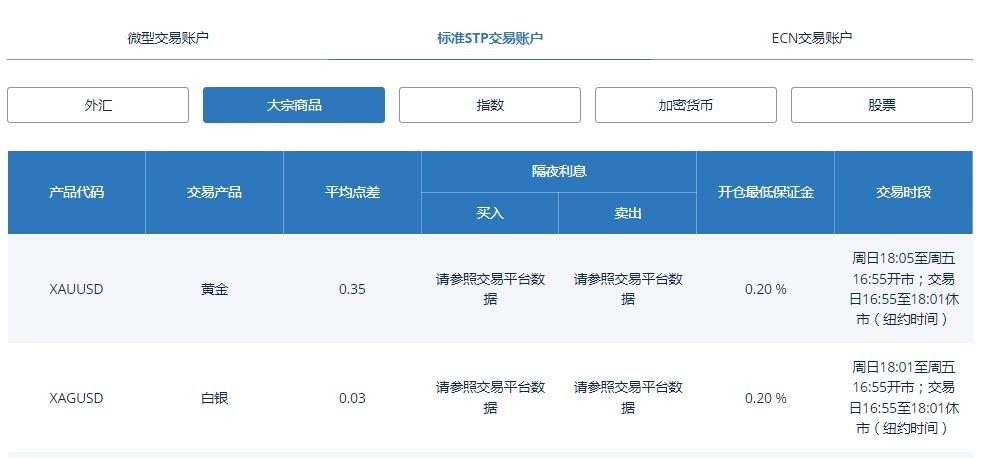The width and height of the screenshot is (982, 458).
Task: Click the 白银 product name cell
Action: click(215, 398)
